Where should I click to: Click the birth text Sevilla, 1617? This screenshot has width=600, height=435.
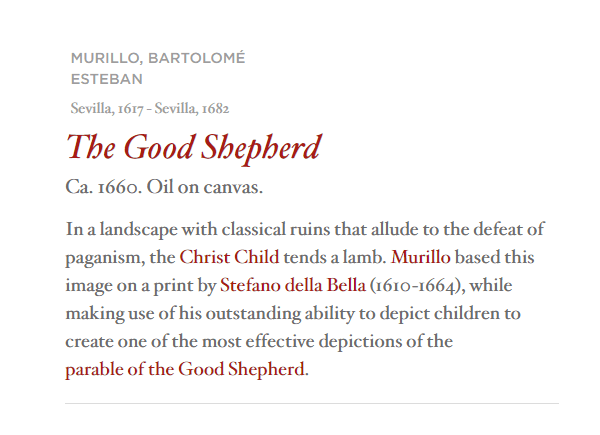(107, 109)
